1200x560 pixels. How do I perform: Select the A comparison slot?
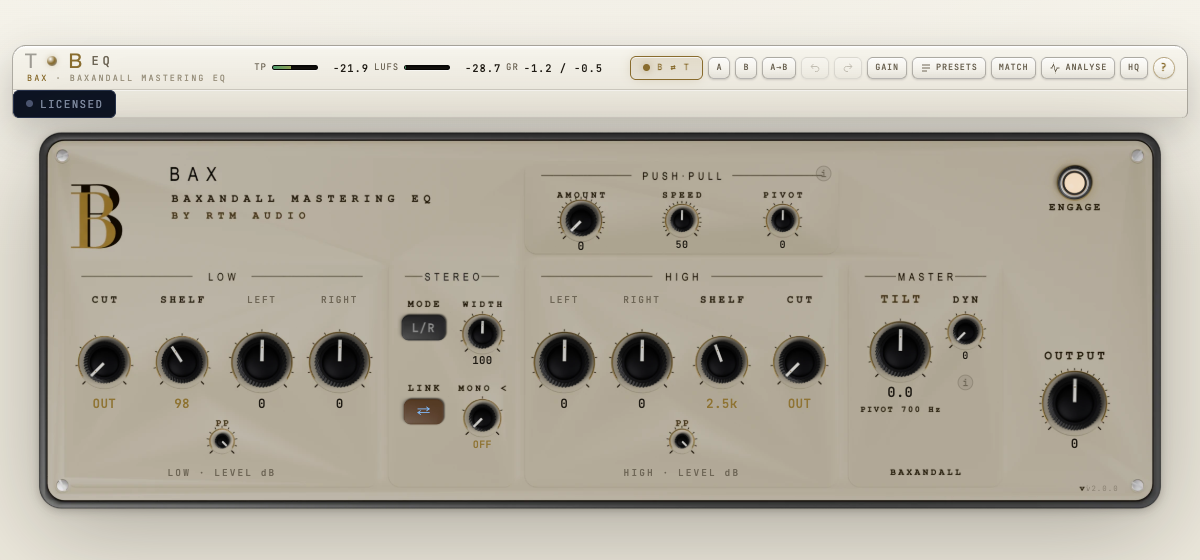click(x=719, y=68)
